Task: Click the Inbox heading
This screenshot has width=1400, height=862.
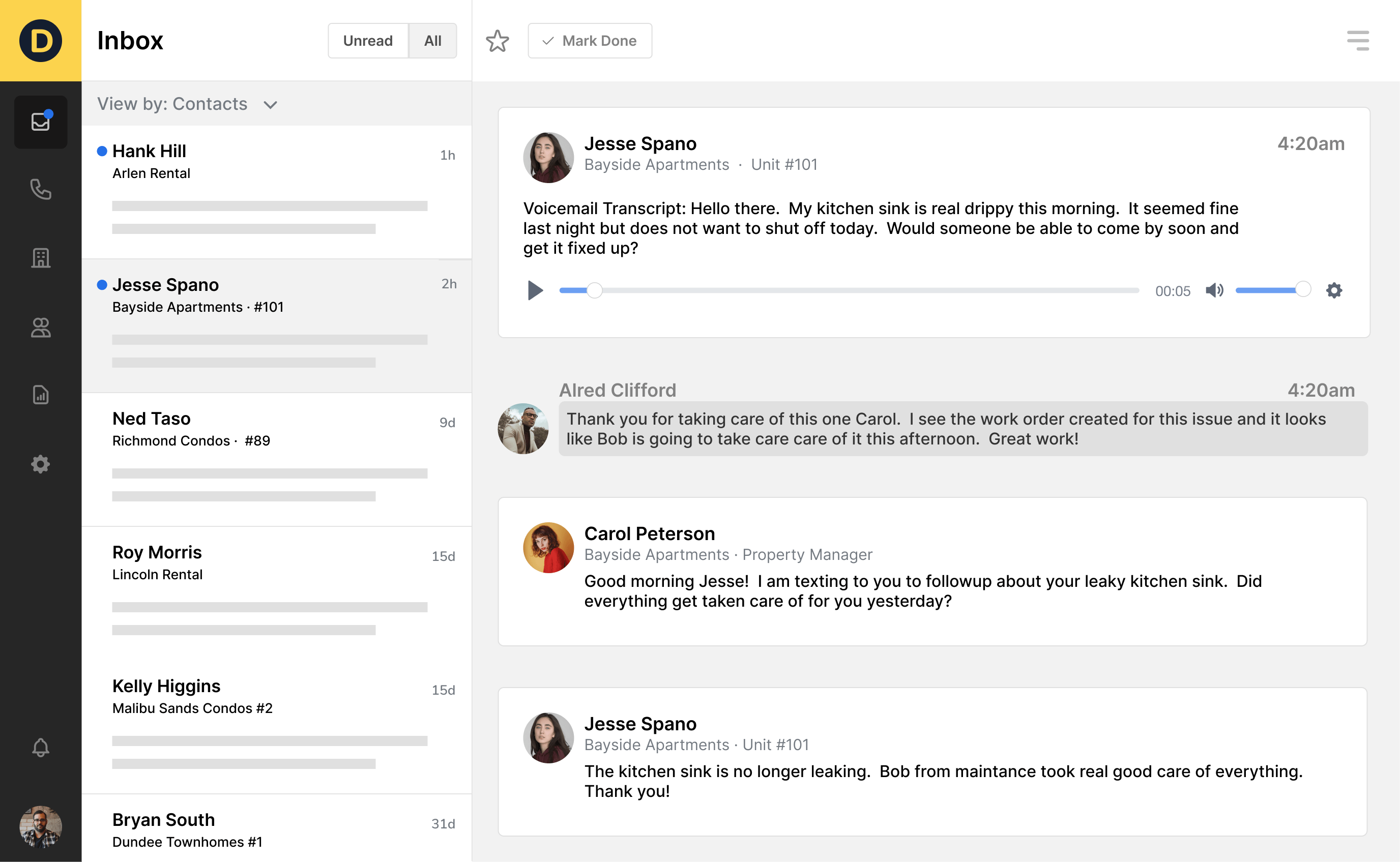Action: 130,41
